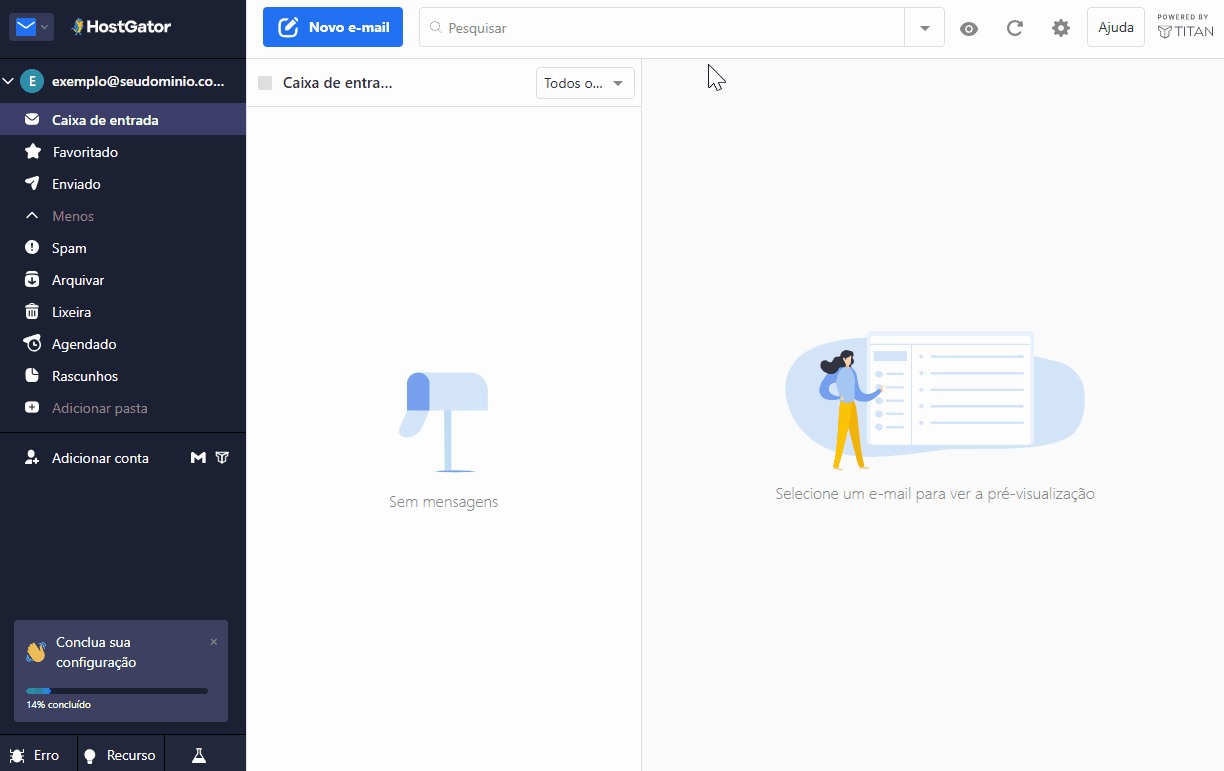The image size is (1224, 771).
Task: Open the Arquivar folder
Action: tap(123, 280)
